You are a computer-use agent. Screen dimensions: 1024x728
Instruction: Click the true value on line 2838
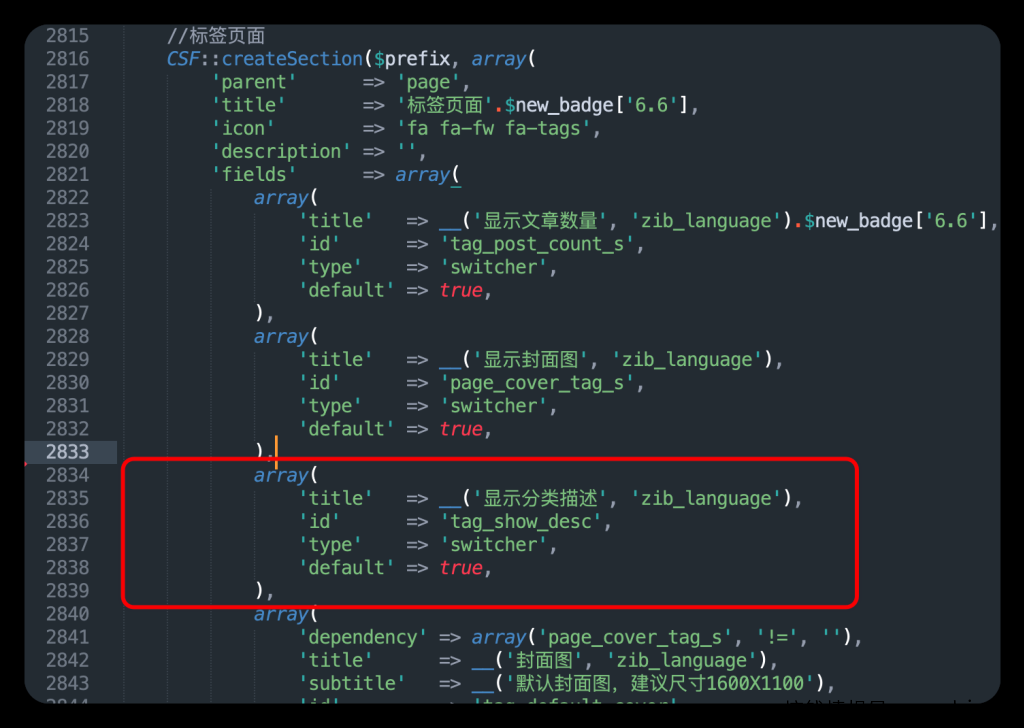pyautogui.click(x=461, y=568)
